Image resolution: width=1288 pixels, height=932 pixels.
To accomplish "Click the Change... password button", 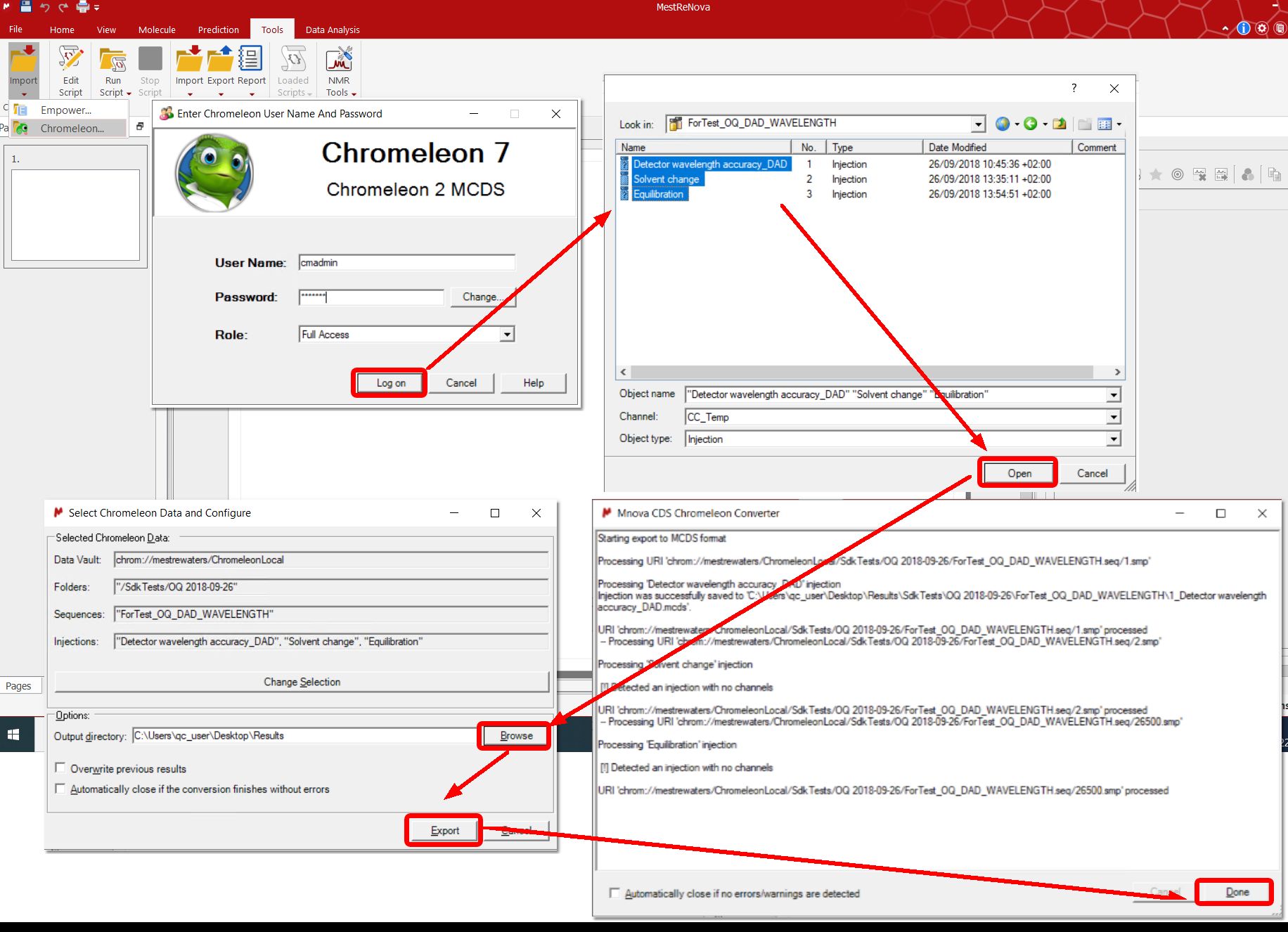I will (483, 297).
